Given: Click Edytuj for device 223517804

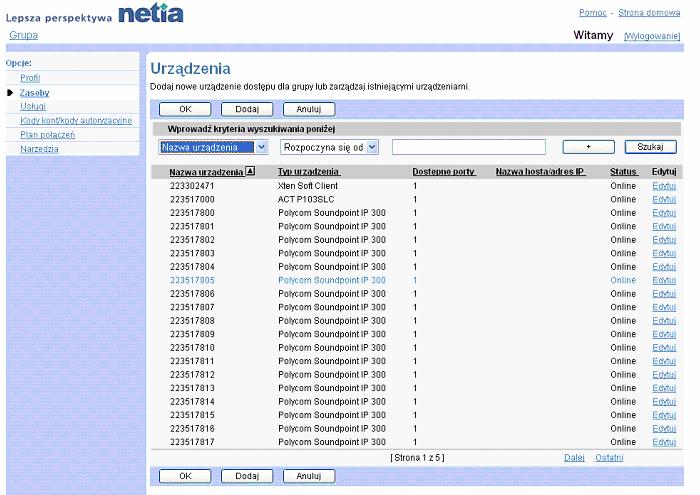Looking at the screenshot, I should click(664, 267).
